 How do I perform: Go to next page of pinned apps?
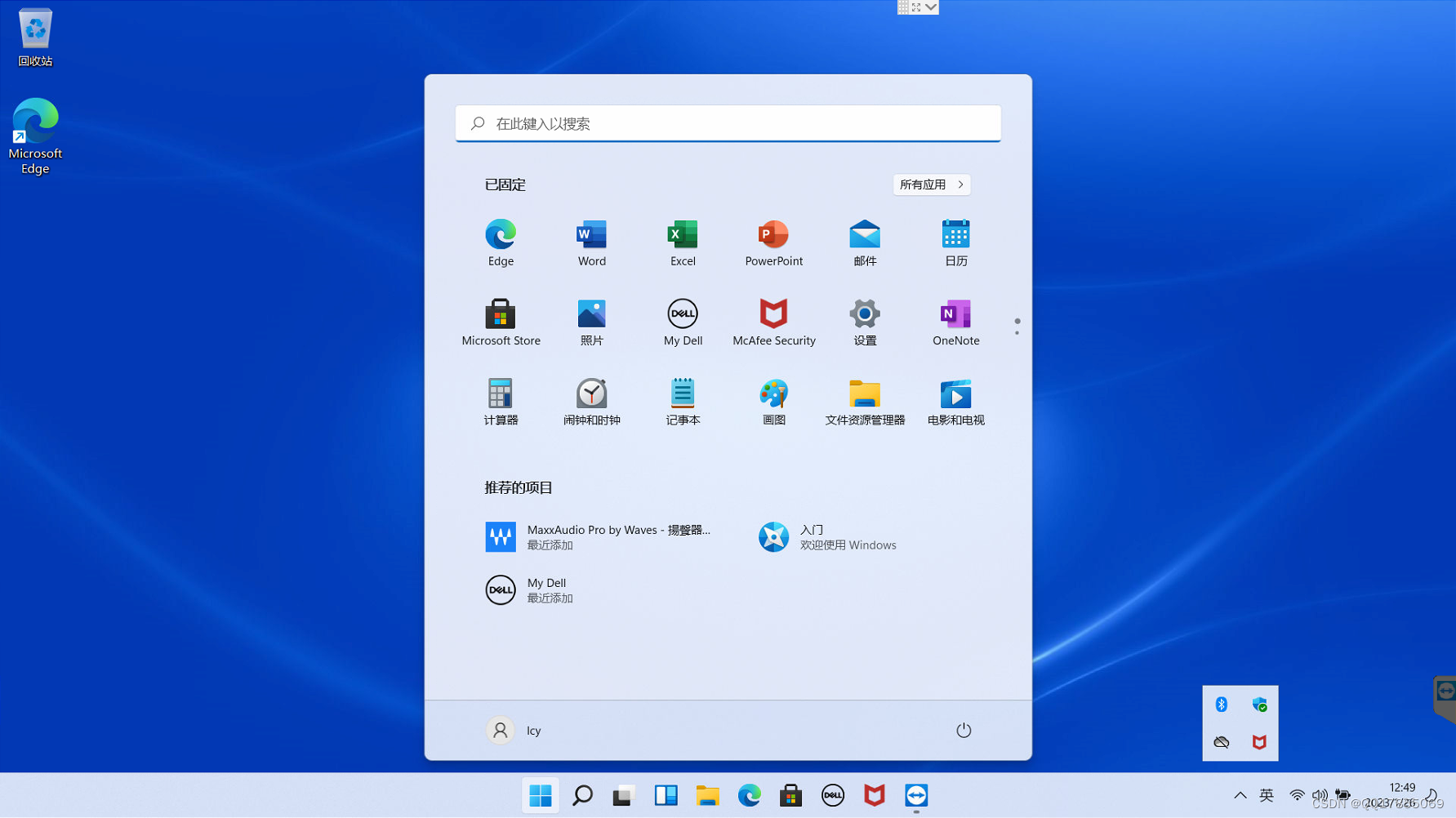1017,332
